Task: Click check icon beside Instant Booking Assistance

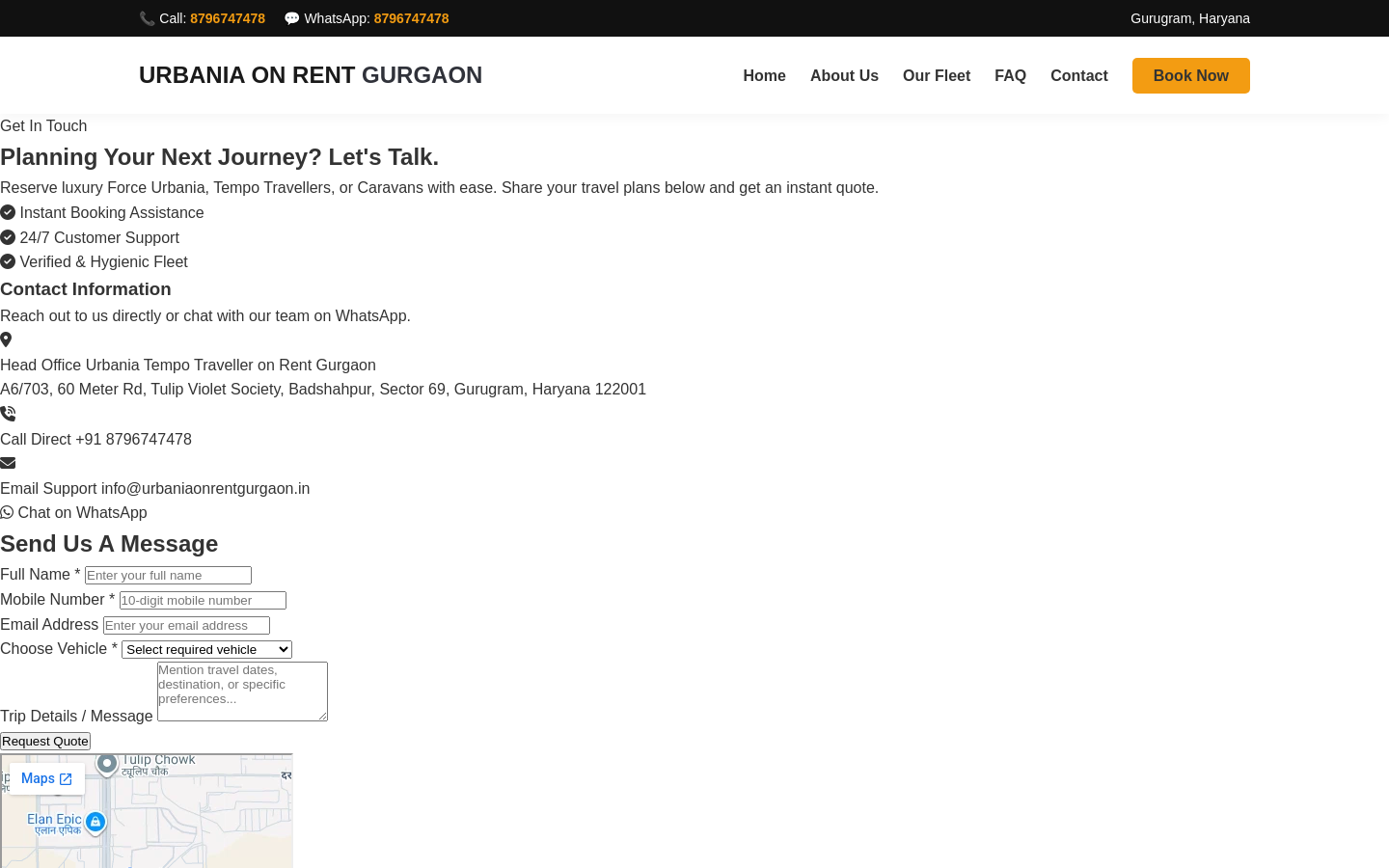Action: coord(8,212)
